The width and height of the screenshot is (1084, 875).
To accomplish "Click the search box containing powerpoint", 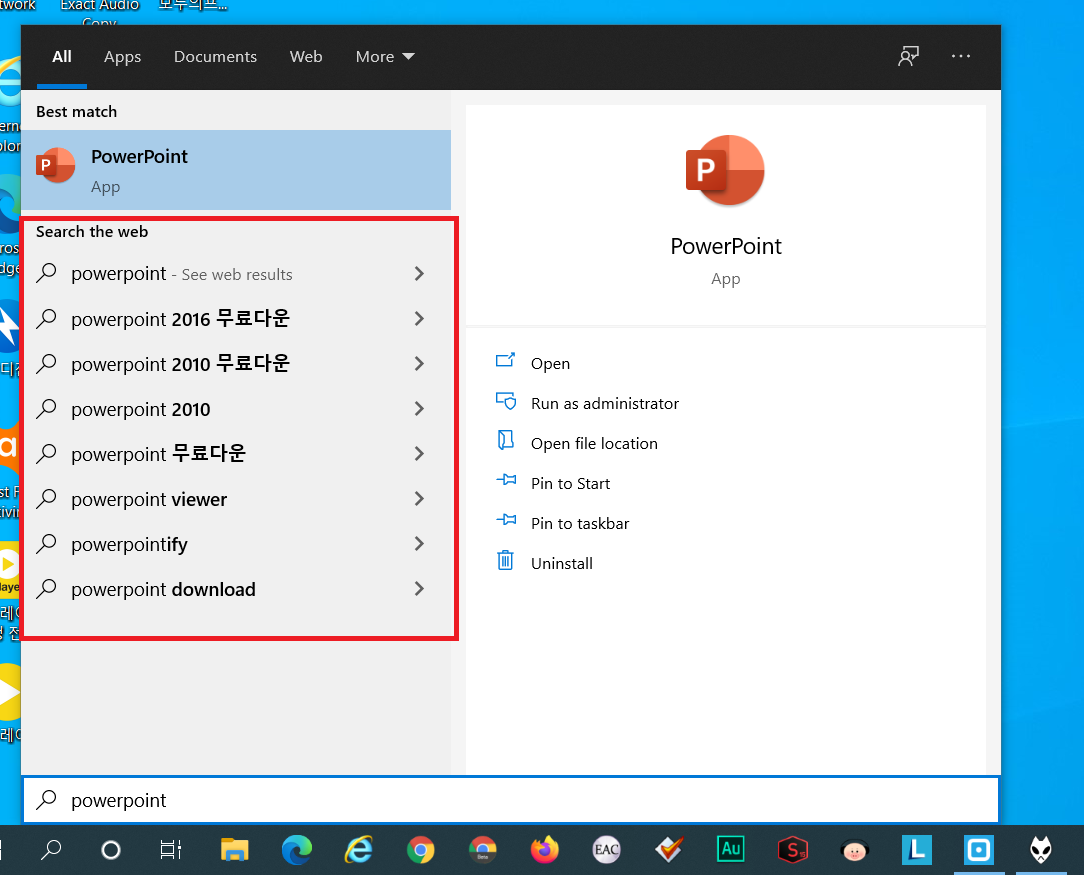I will (x=511, y=800).
